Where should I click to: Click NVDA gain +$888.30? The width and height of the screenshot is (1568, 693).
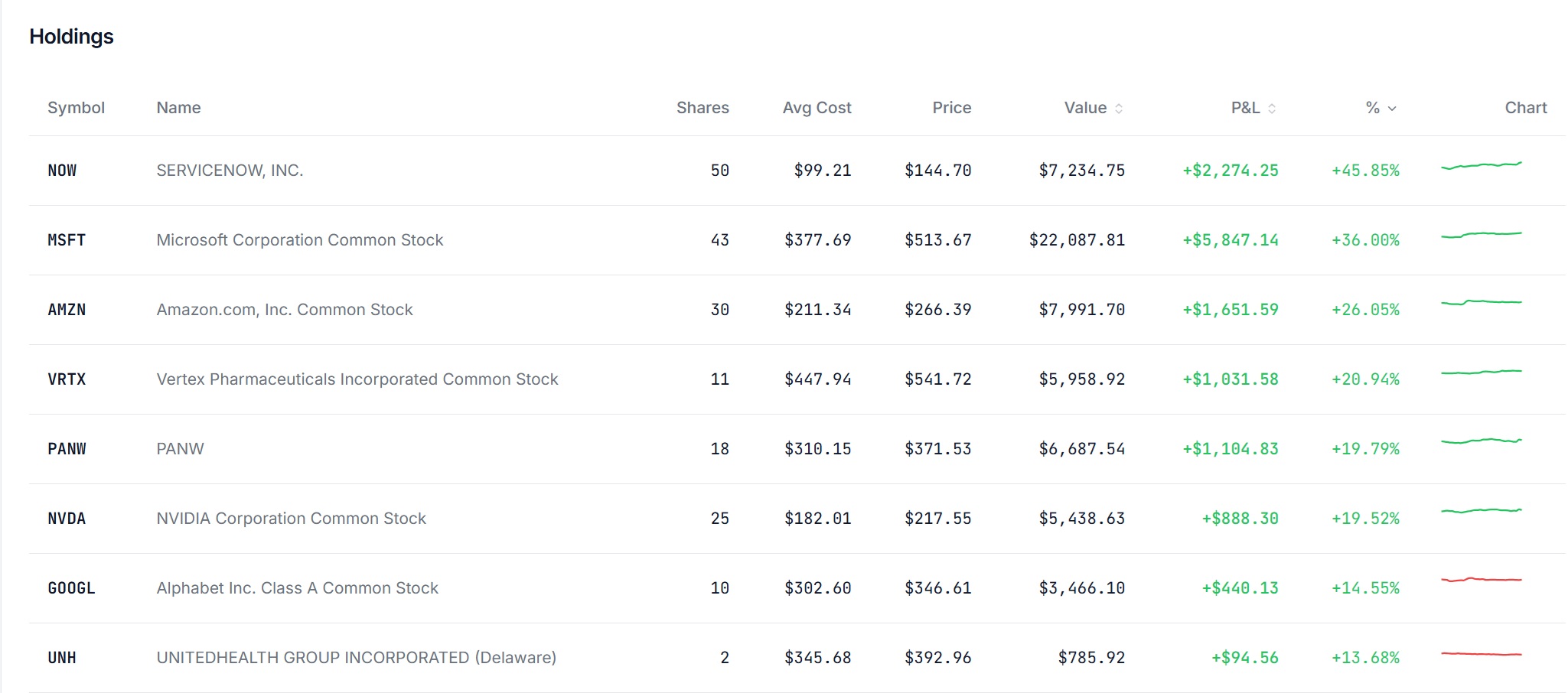(1240, 519)
